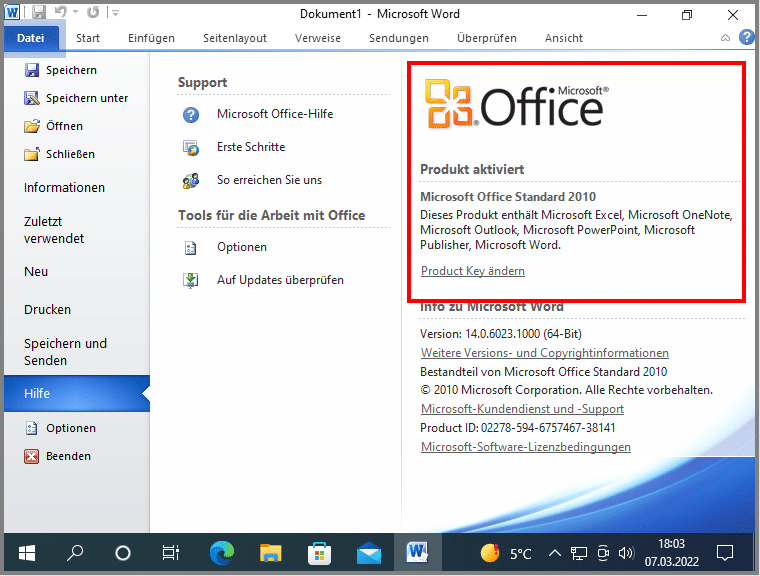Click the Save icon in quick access toolbar

click(x=39, y=13)
